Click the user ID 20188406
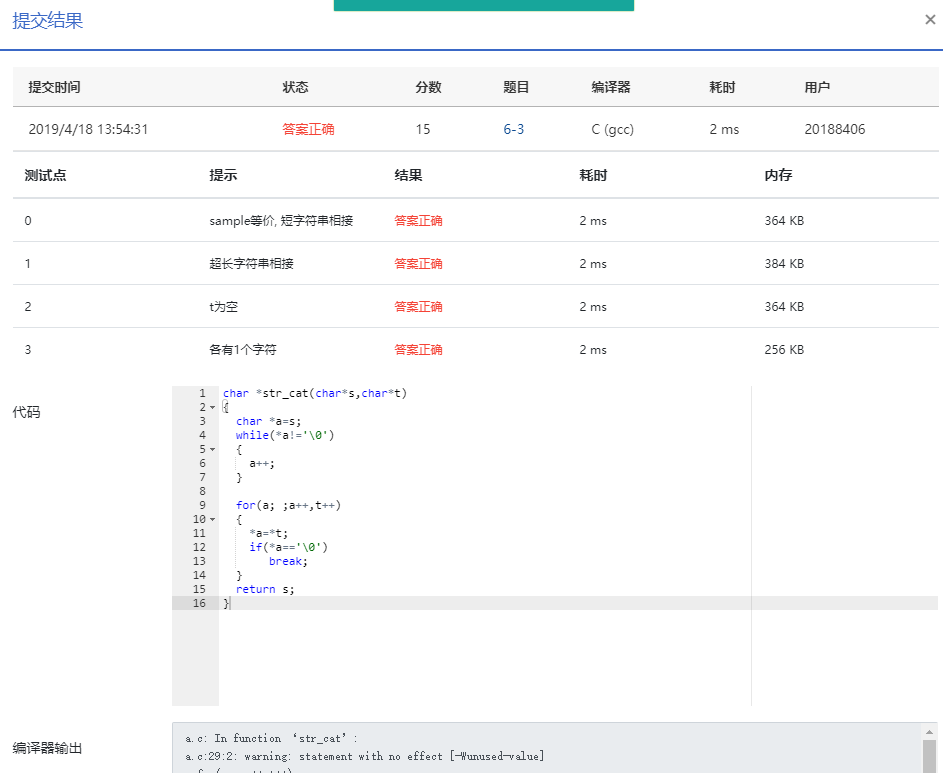The height and width of the screenshot is (773, 943). (x=834, y=129)
